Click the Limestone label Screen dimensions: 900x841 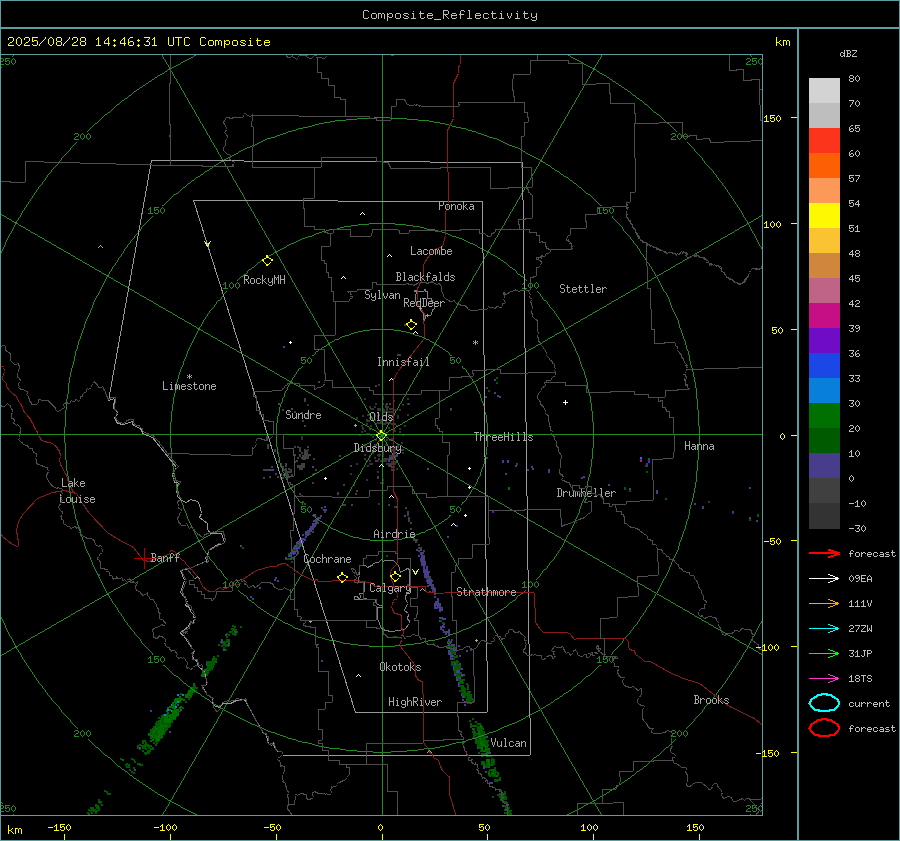(189, 386)
